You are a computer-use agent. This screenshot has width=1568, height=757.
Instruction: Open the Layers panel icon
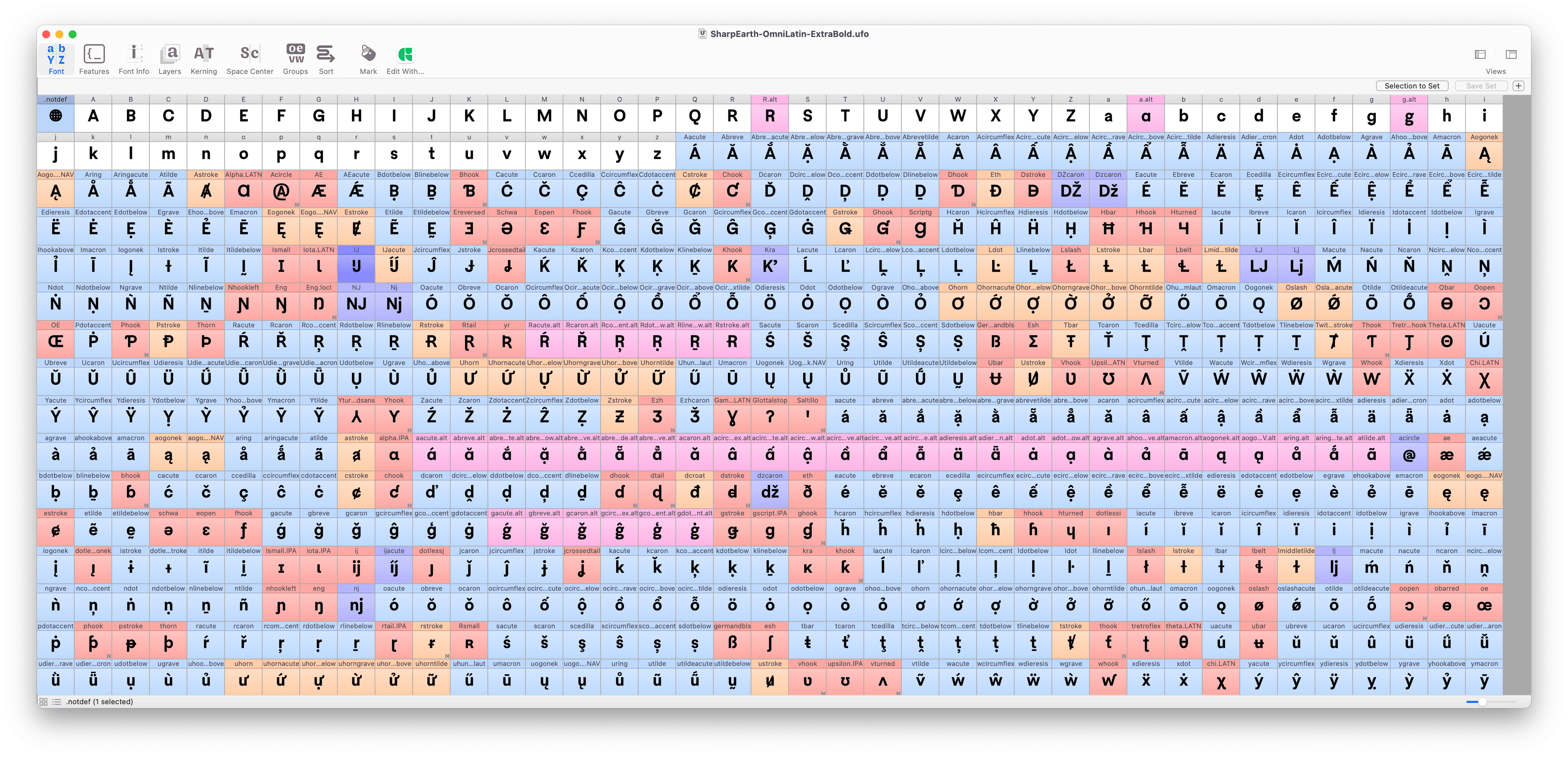click(171, 57)
